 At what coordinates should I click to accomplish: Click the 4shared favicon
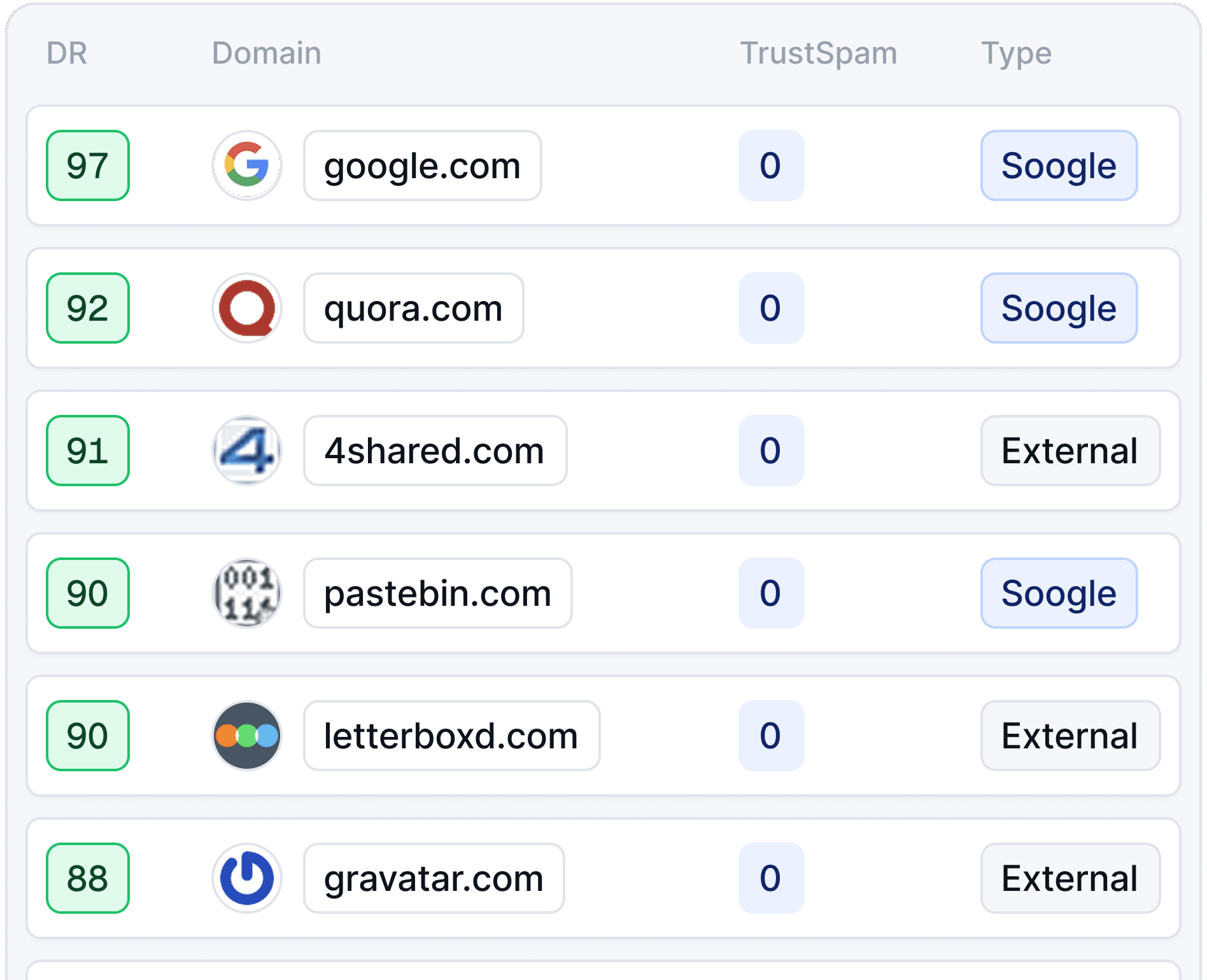coord(247,451)
